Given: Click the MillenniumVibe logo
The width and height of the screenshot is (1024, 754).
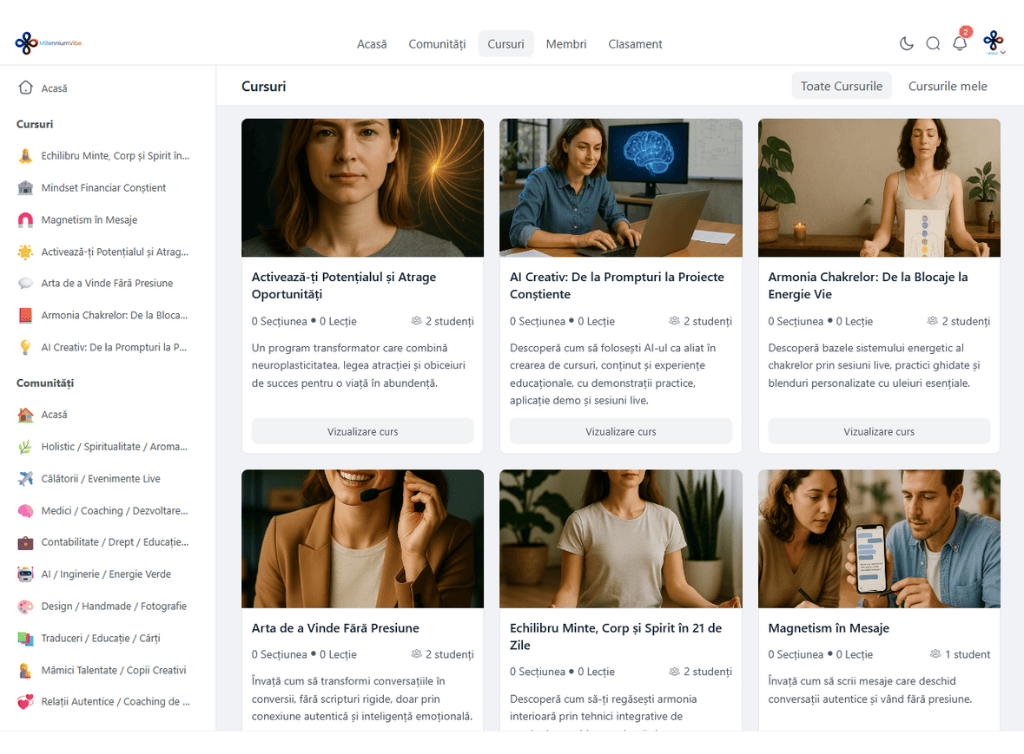Looking at the screenshot, I should [48, 43].
